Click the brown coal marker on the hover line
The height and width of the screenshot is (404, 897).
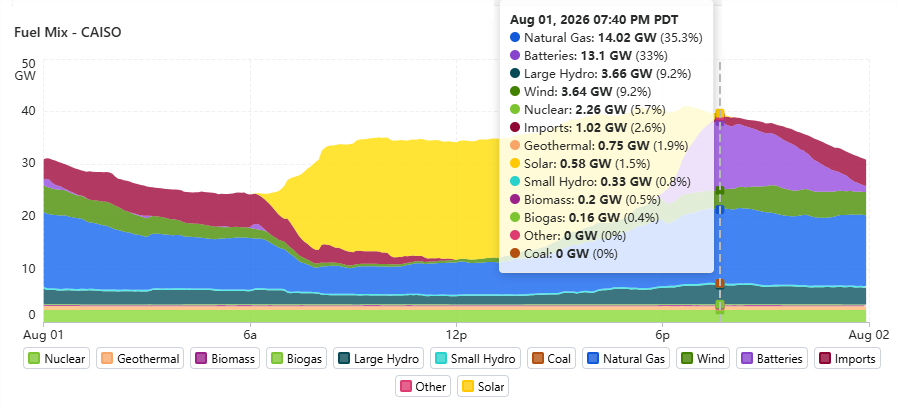click(720, 283)
